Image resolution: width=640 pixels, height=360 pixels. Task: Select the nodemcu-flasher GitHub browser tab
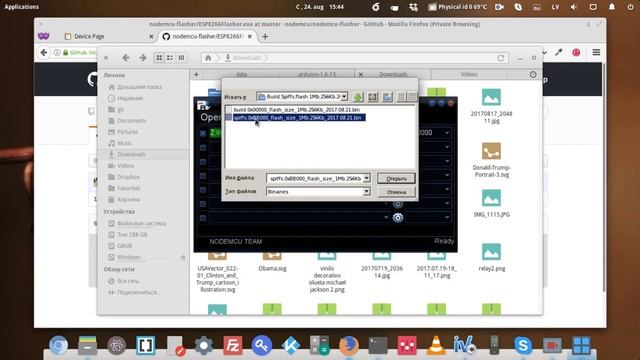(x=208, y=36)
